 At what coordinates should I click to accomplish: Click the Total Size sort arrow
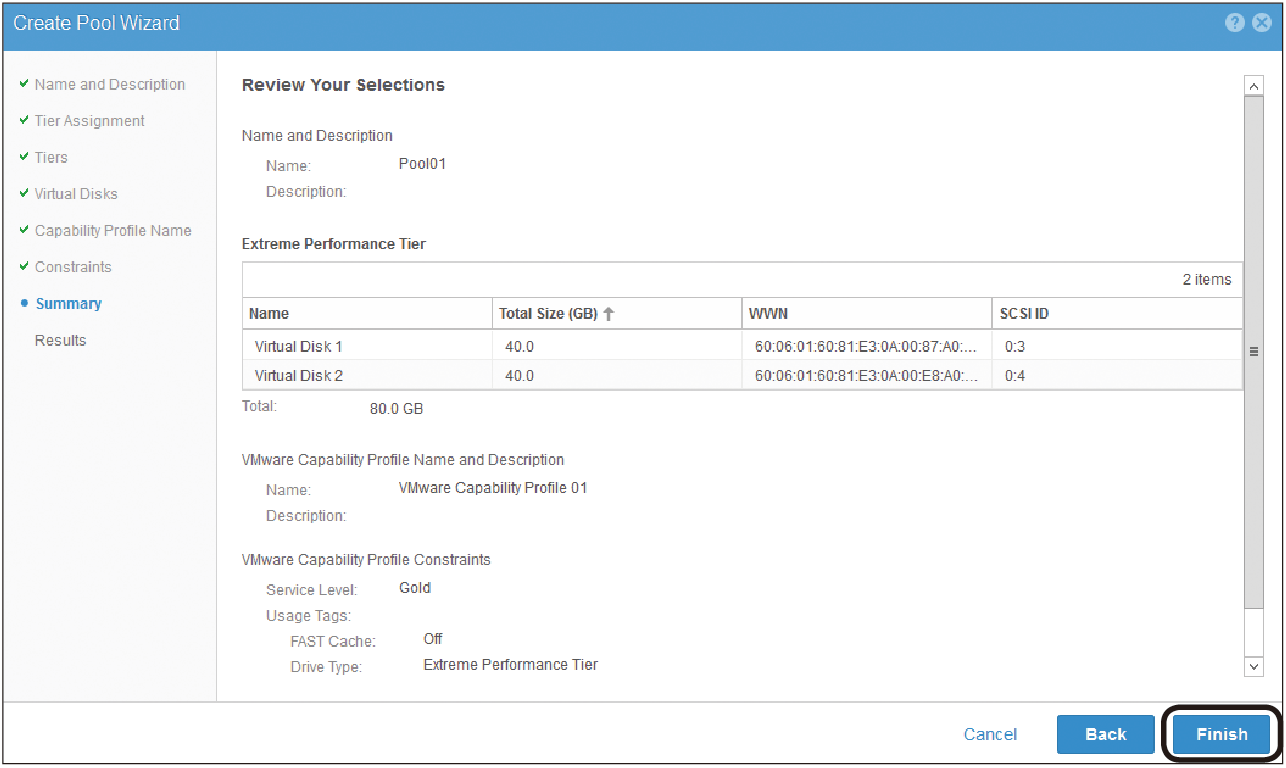tap(608, 314)
